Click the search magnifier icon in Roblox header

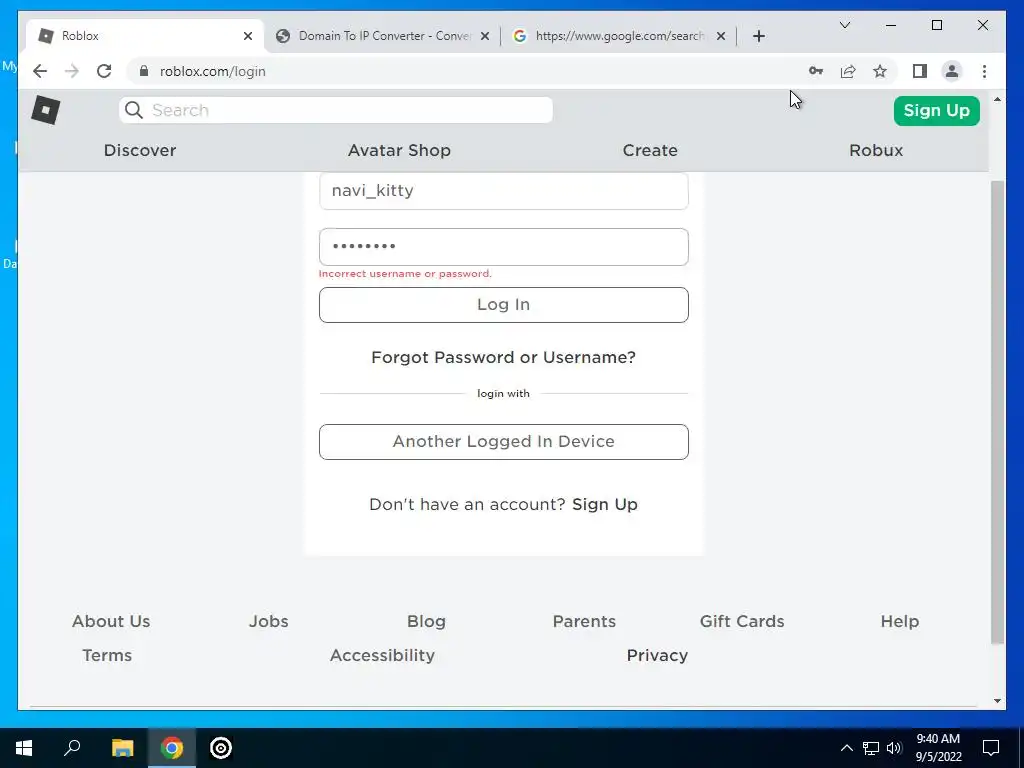[x=134, y=110]
